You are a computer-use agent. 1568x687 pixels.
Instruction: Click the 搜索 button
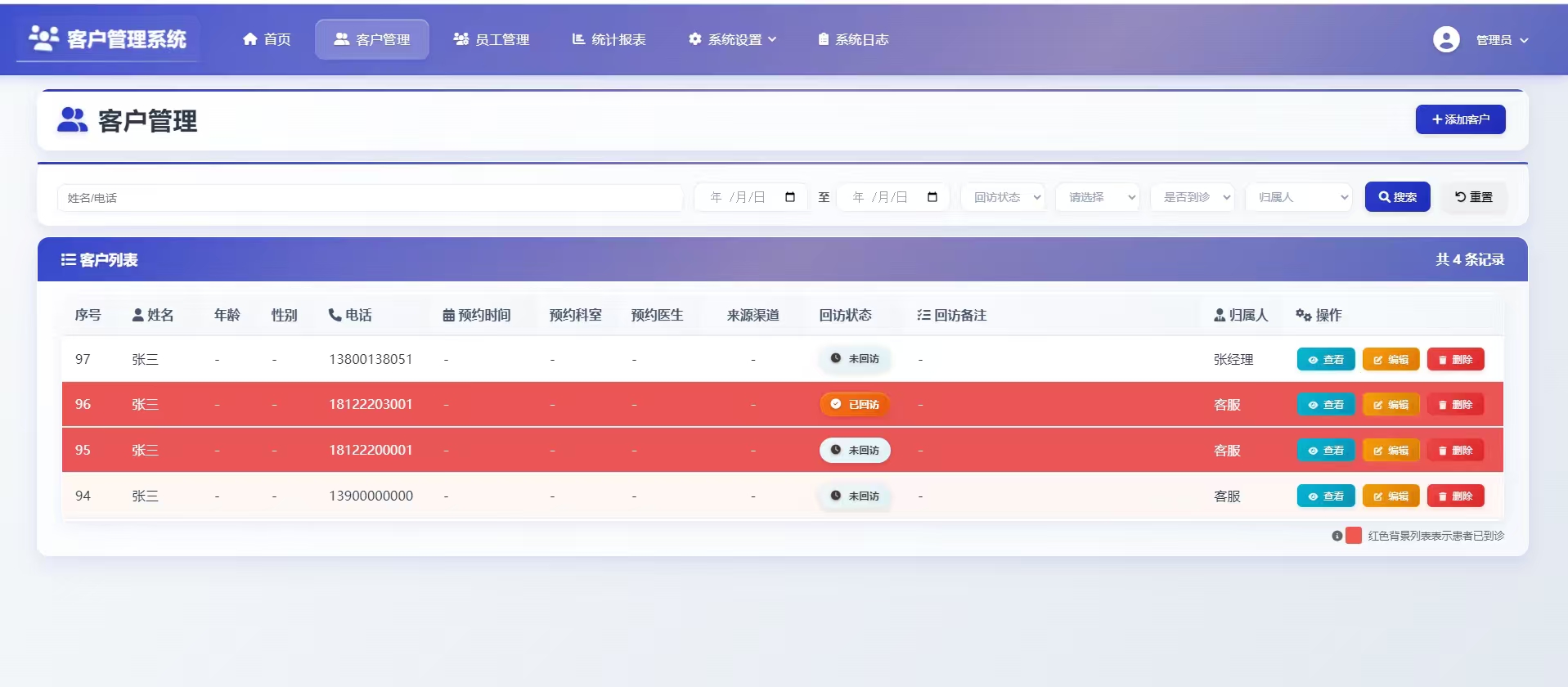[x=1398, y=197]
